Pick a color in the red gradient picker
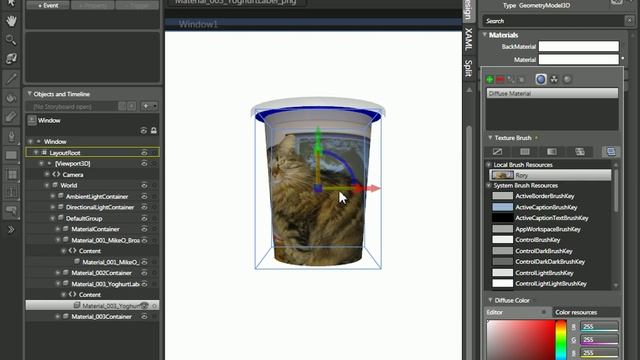The width and height of the screenshot is (640, 360). point(520,340)
